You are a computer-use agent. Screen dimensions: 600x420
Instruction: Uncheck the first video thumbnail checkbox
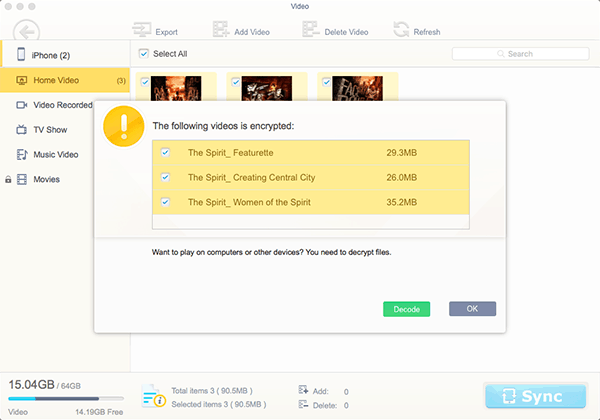tap(145, 82)
